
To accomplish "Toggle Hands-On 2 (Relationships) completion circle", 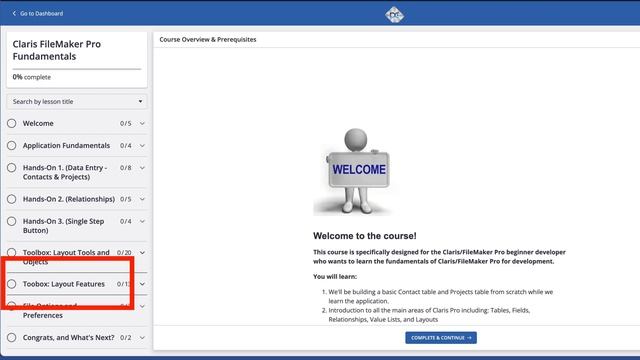I will [x=11, y=199].
